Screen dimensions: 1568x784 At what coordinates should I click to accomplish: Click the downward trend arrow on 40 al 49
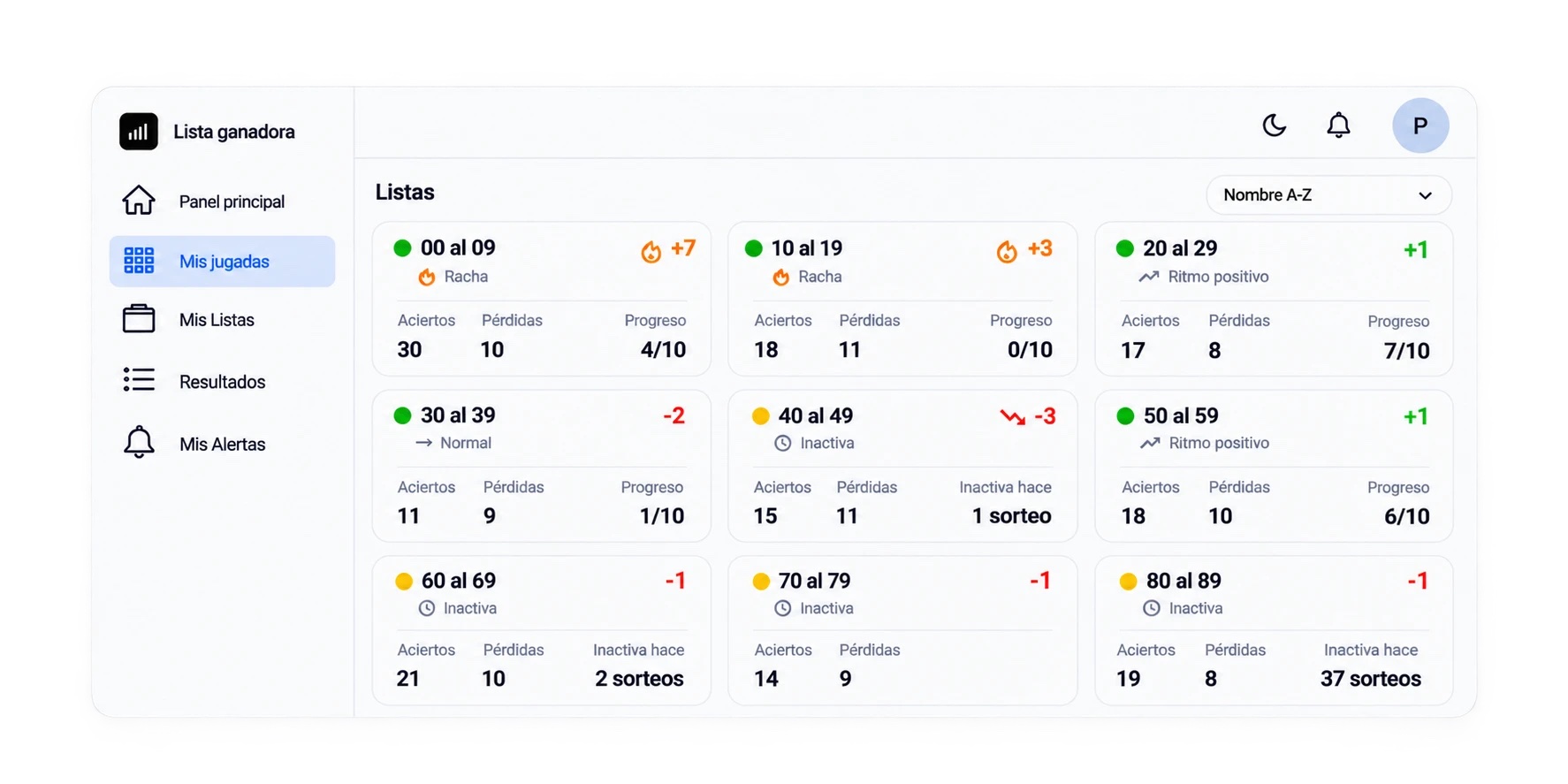(1013, 416)
